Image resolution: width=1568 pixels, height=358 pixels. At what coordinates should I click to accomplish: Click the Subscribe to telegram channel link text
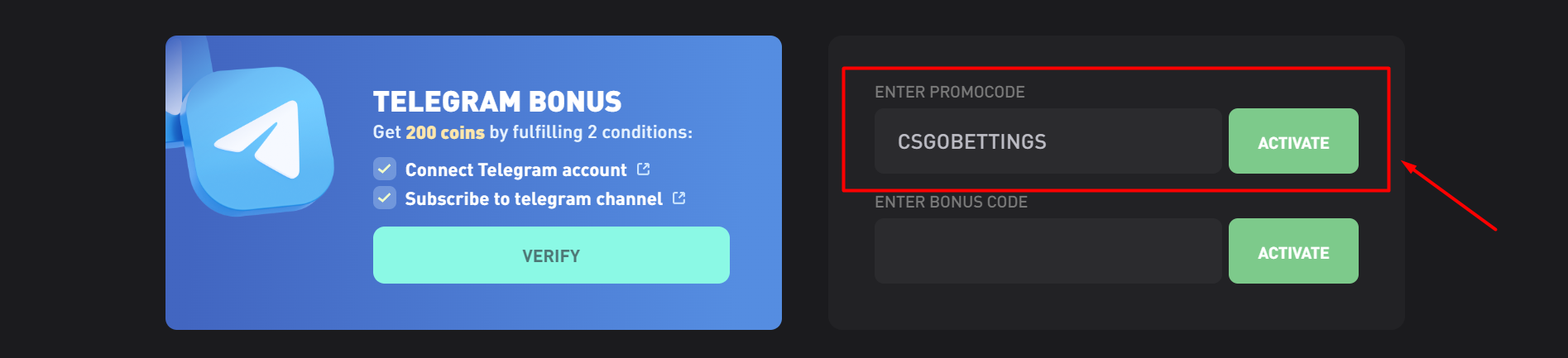(534, 199)
